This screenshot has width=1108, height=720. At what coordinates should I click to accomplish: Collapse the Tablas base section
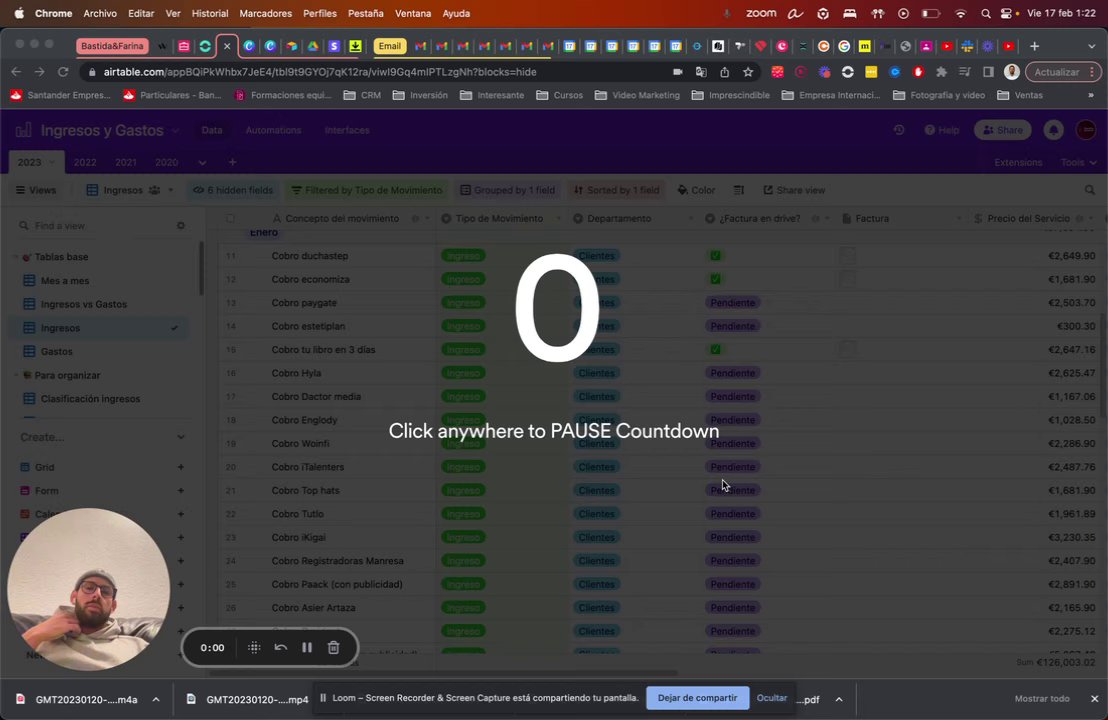coord(16,257)
